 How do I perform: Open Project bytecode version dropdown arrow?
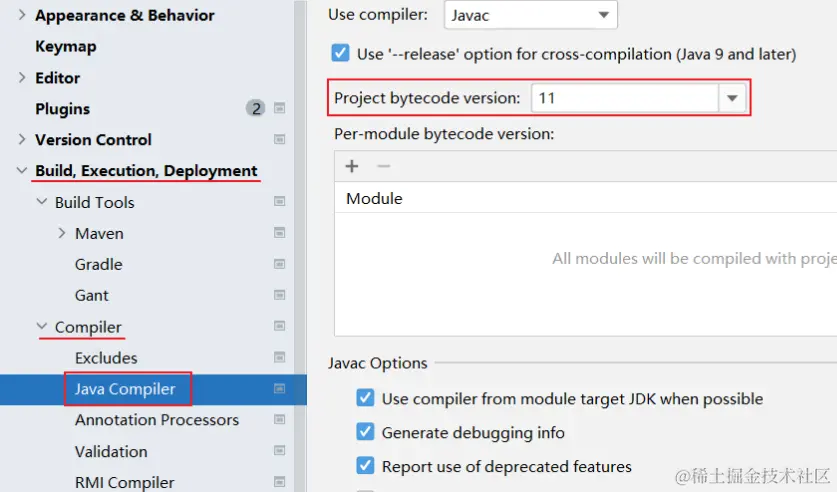coord(733,98)
